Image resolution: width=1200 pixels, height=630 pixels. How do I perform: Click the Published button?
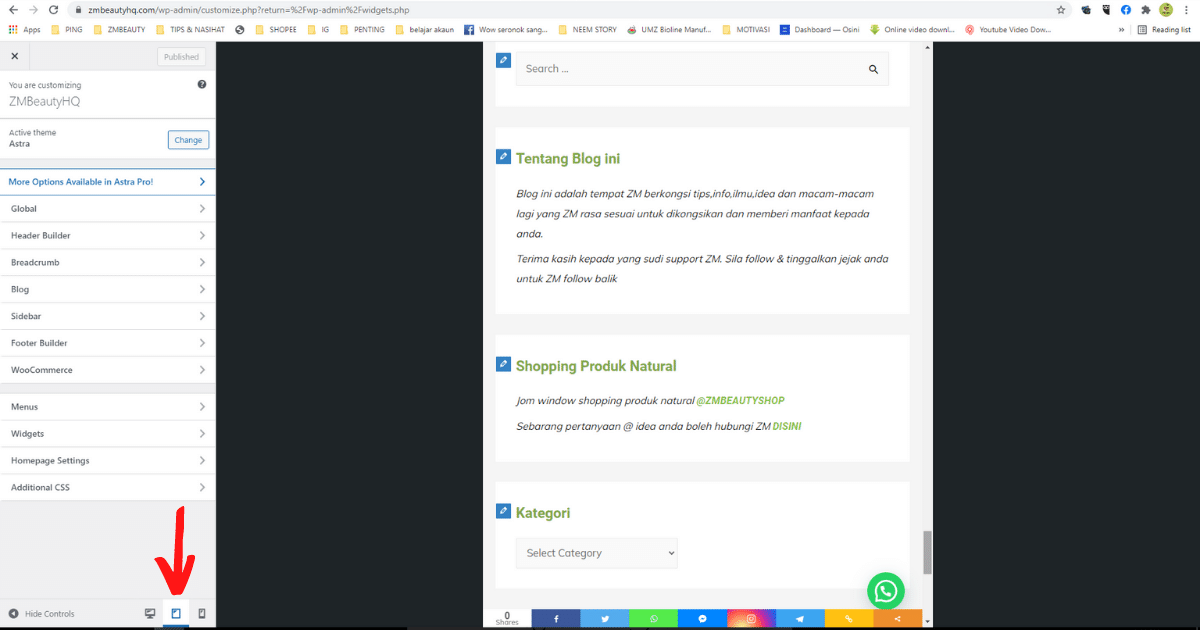point(181,57)
